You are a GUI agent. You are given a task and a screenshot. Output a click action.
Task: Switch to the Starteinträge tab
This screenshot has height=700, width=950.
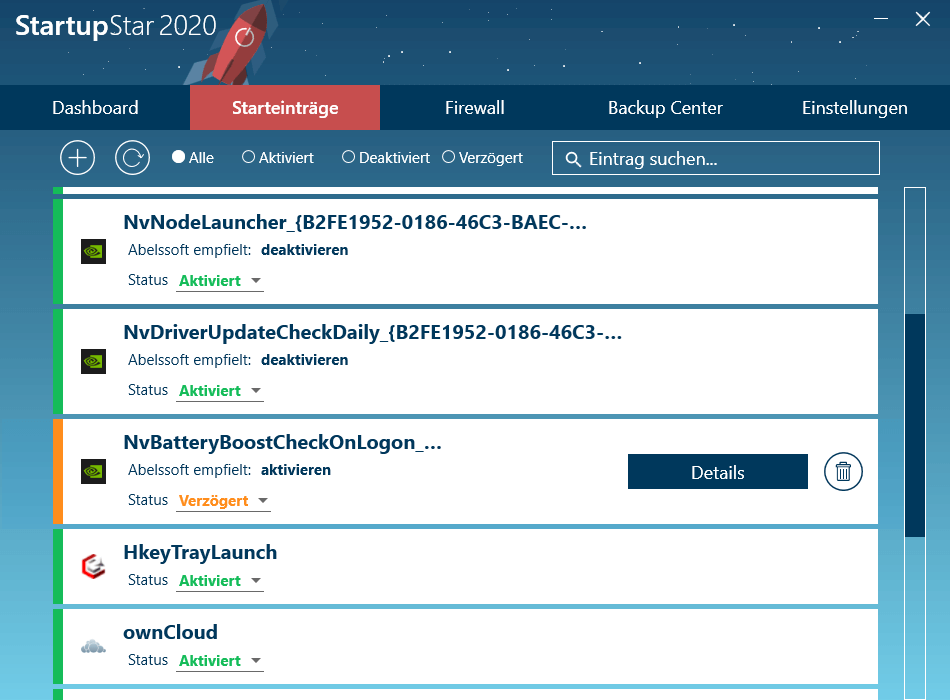(285, 107)
